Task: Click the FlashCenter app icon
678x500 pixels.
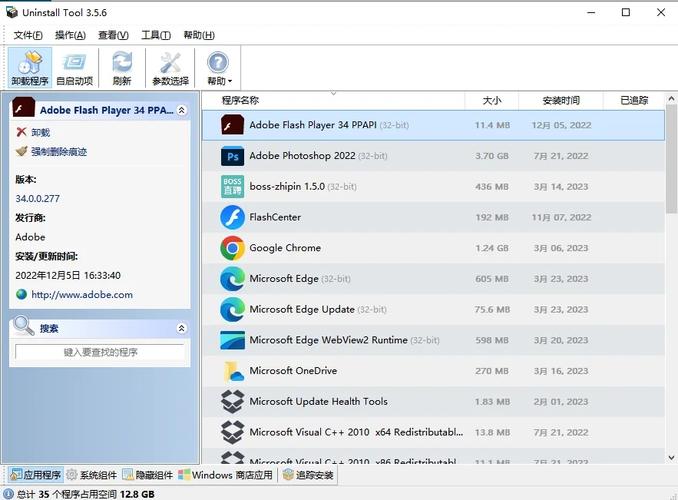Action: coord(232,218)
